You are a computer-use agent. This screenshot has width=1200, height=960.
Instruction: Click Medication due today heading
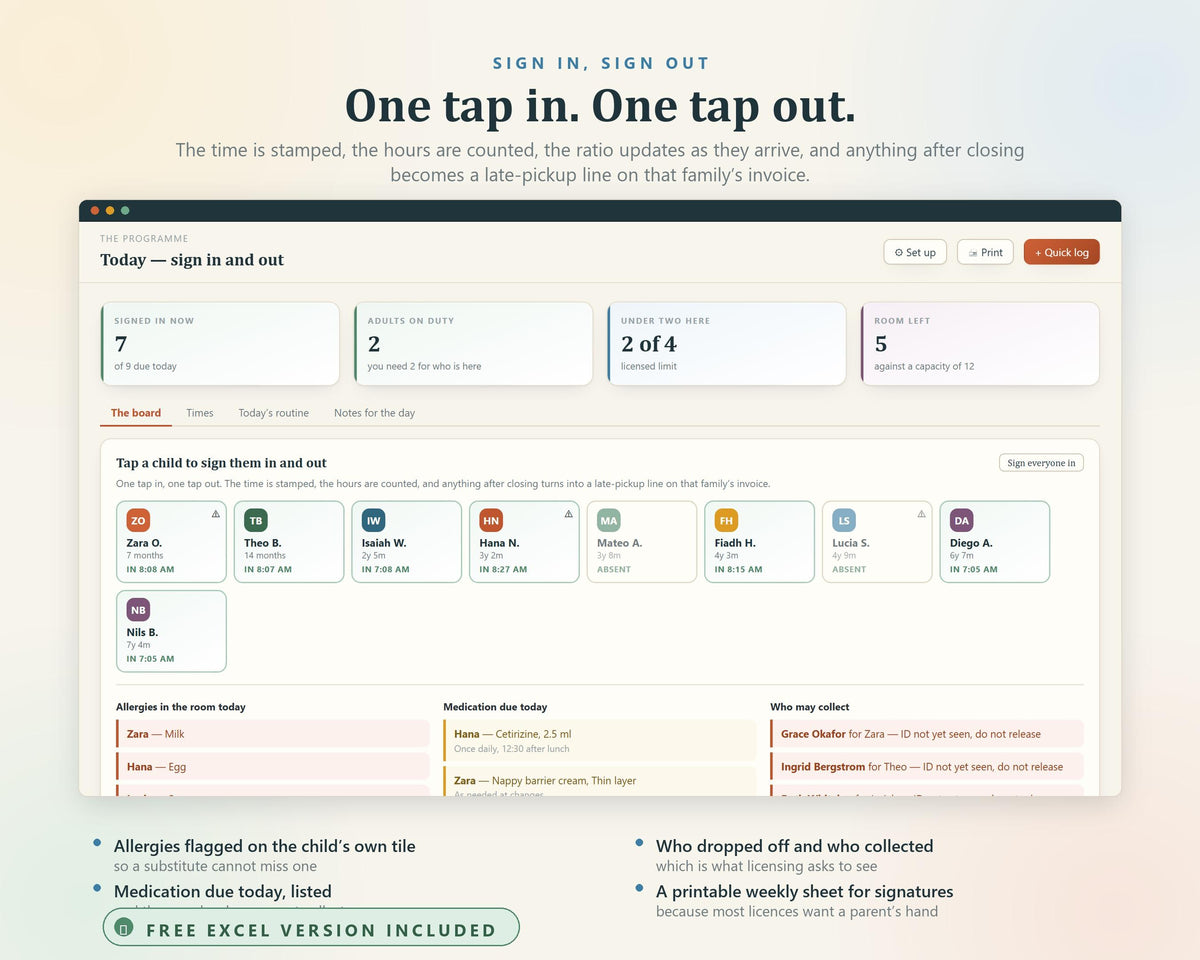click(x=495, y=707)
